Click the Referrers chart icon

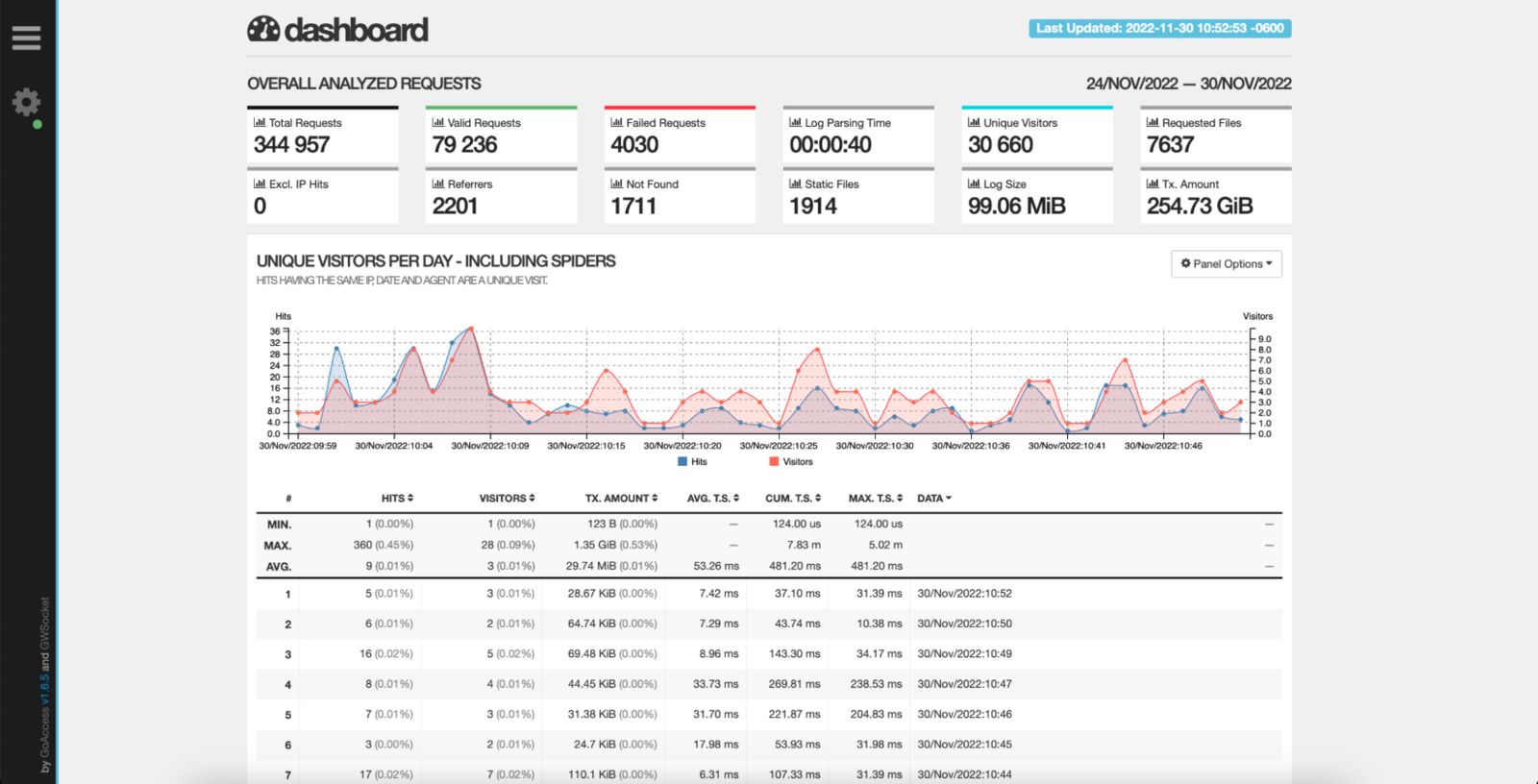tap(438, 184)
